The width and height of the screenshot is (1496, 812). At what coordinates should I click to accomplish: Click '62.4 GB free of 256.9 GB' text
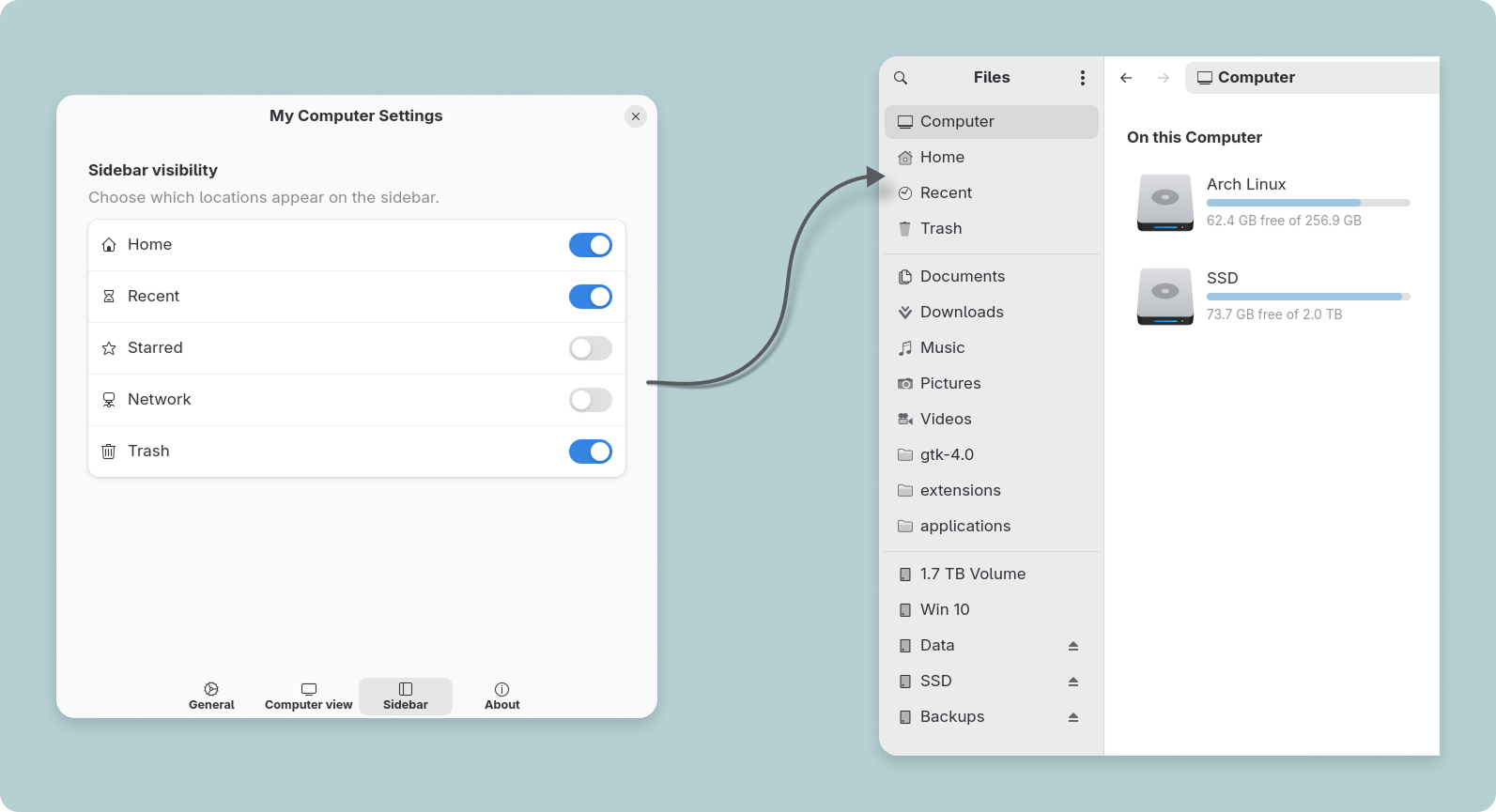(x=1284, y=222)
